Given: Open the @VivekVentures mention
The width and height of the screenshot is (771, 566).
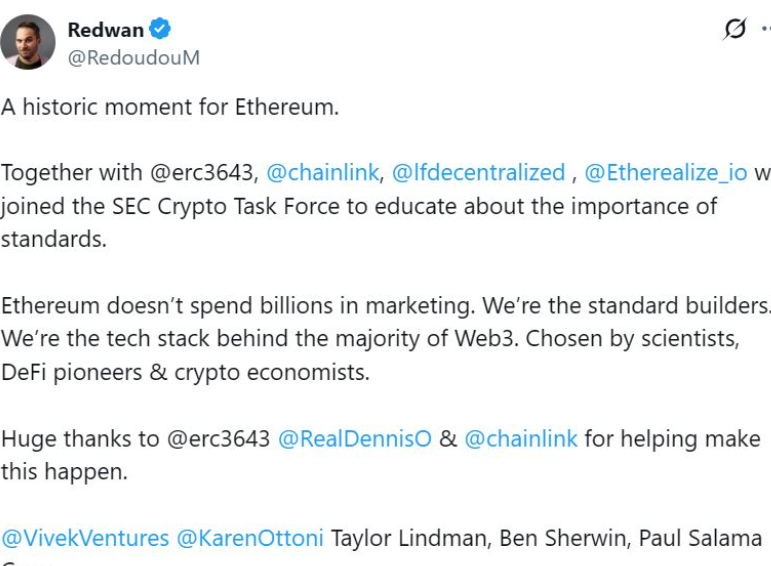Looking at the screenshot, I should [x=85, y=538].
